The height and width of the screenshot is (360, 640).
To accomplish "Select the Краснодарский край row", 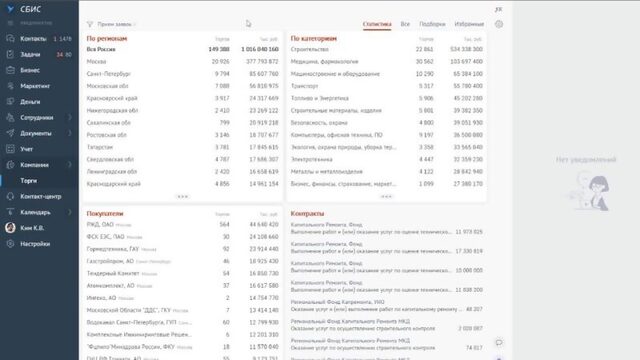I will (182, 184).
